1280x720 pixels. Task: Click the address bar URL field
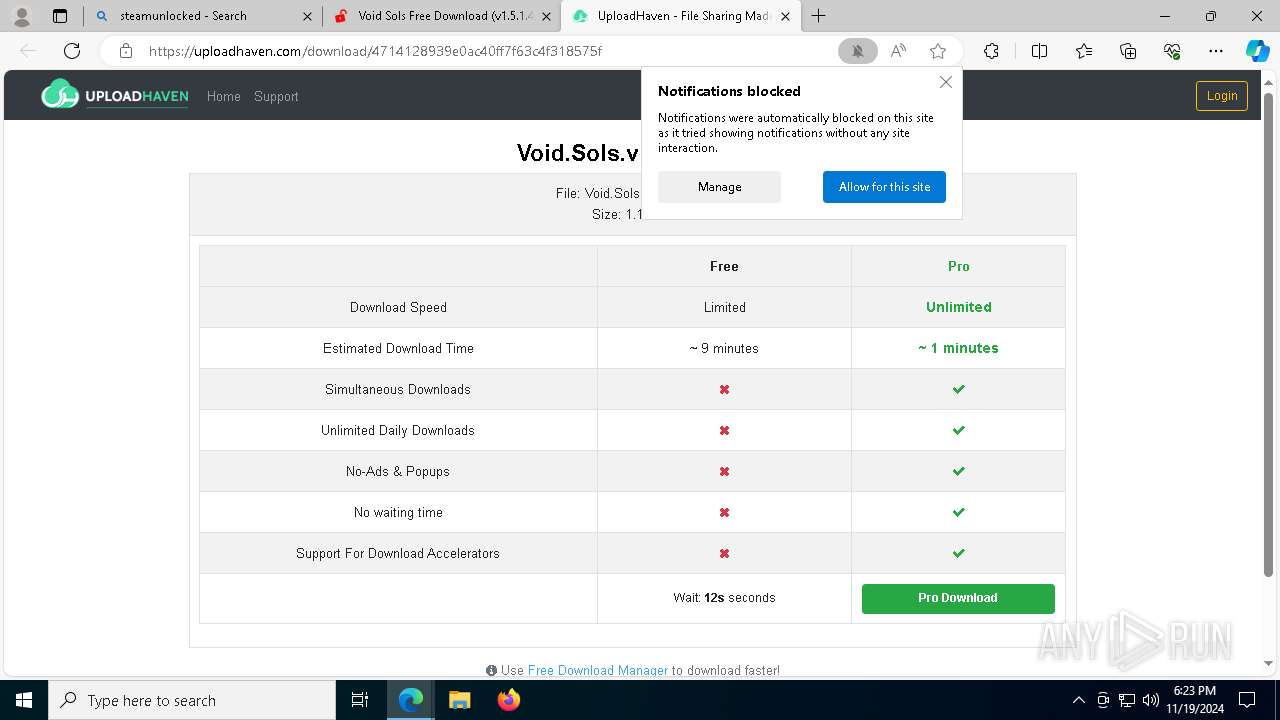[480, 51]
